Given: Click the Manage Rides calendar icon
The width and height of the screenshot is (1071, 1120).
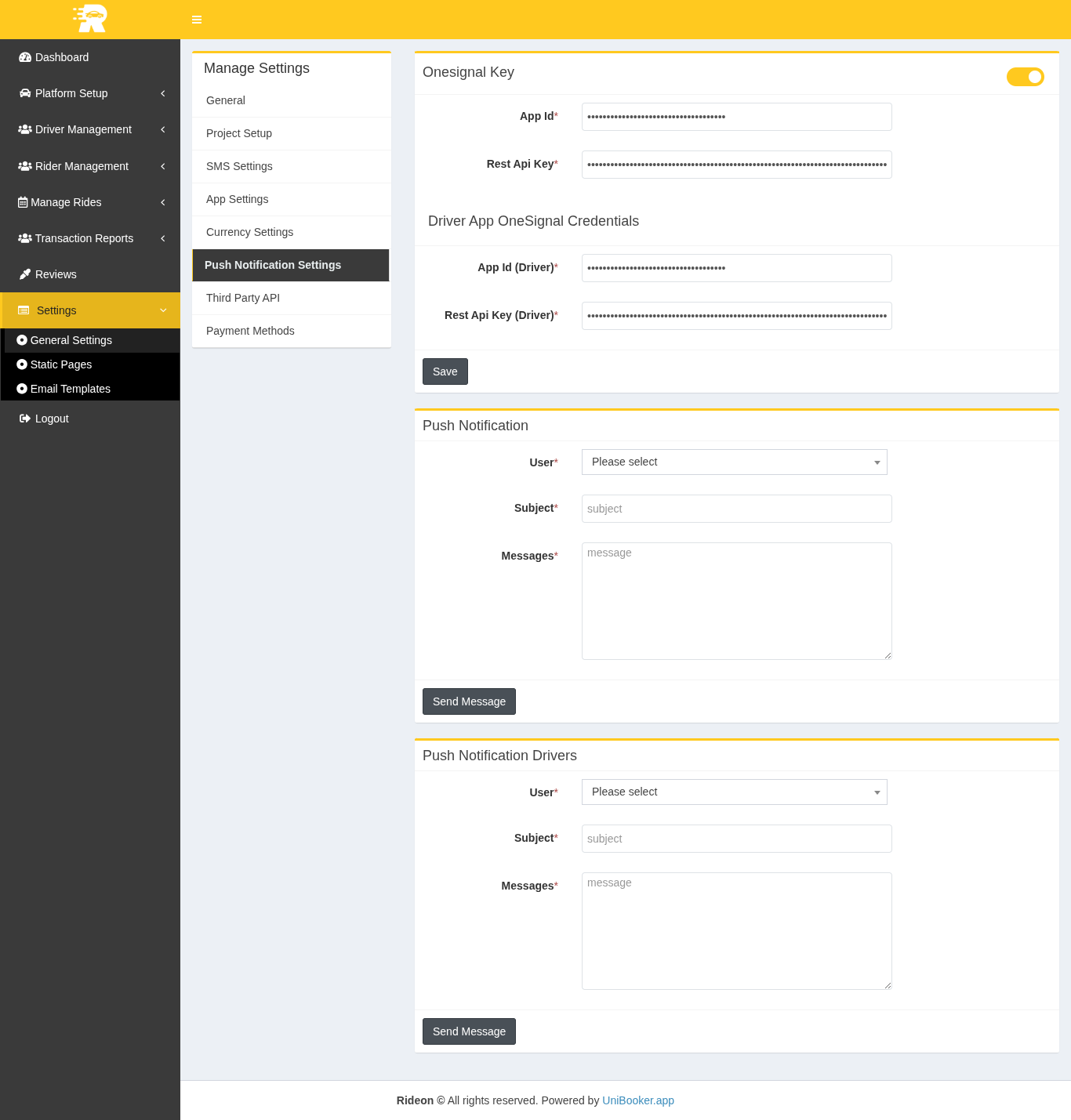Looking at the screenshot, I should tap(23, 202).
